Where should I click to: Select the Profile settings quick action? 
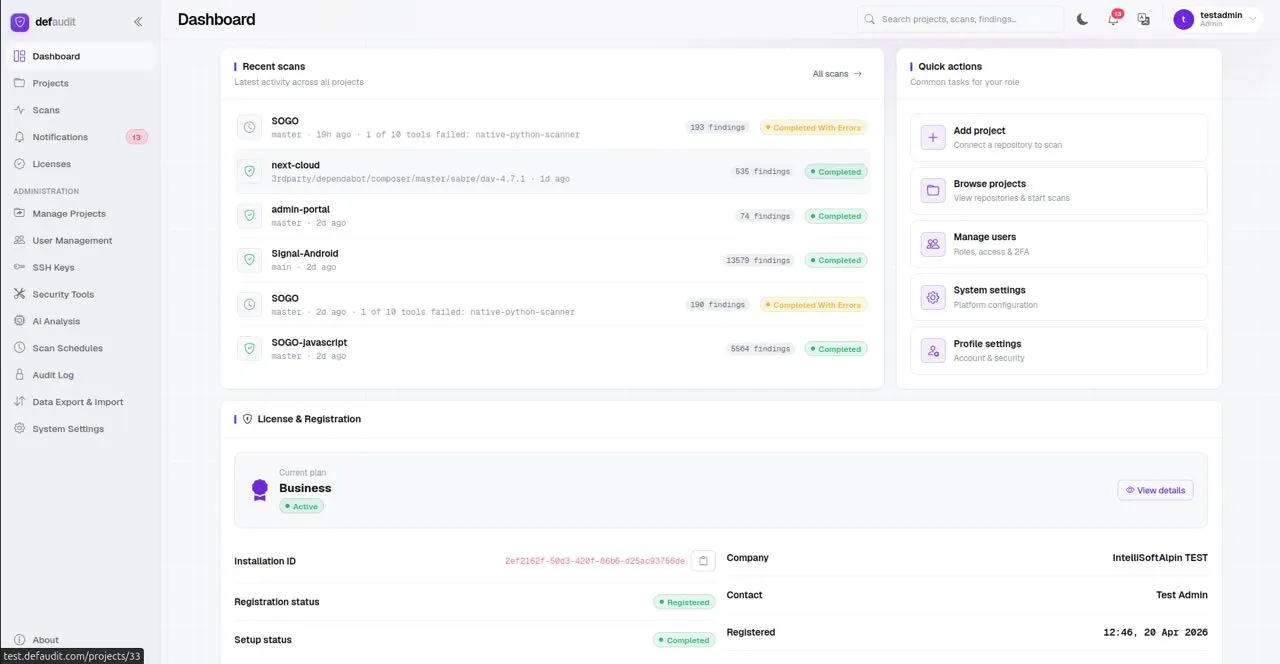click(1059, 350)
